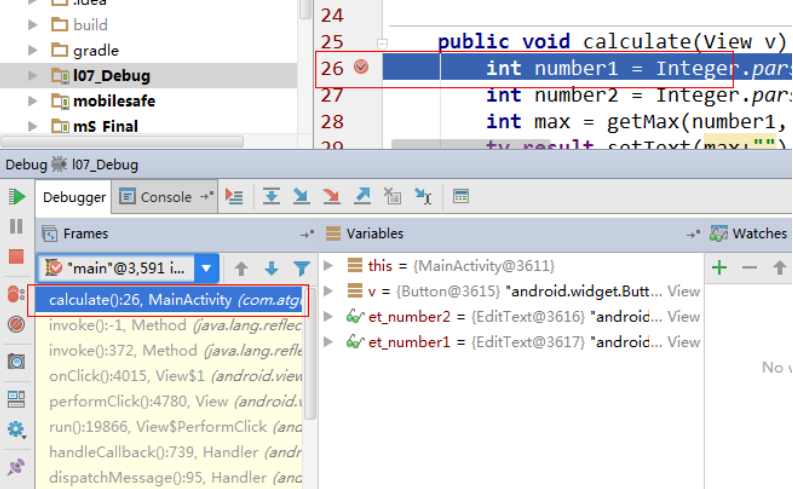Viewport: 793px width, 489px height.
Task: Open View link for et_number1
Action: click(x=684, y=342)
